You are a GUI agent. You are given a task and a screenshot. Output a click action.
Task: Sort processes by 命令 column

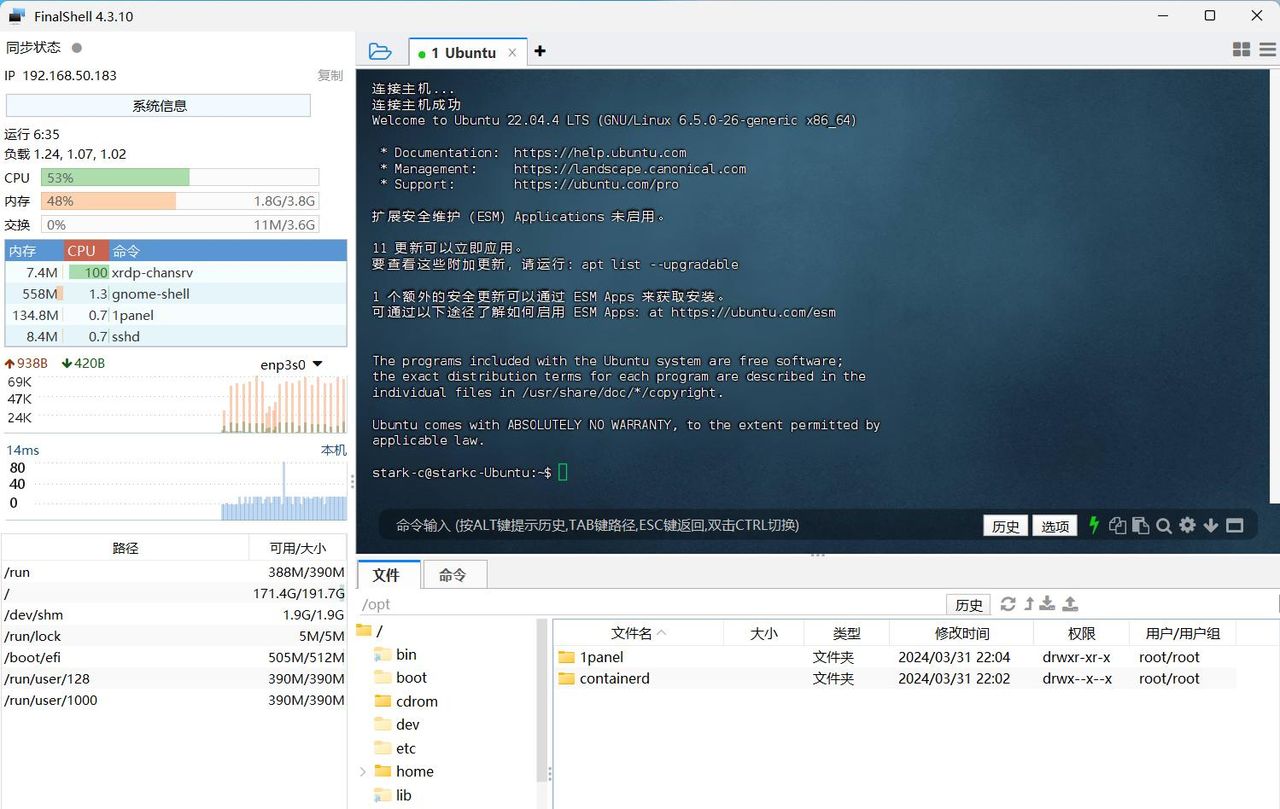tap(227, 251)
